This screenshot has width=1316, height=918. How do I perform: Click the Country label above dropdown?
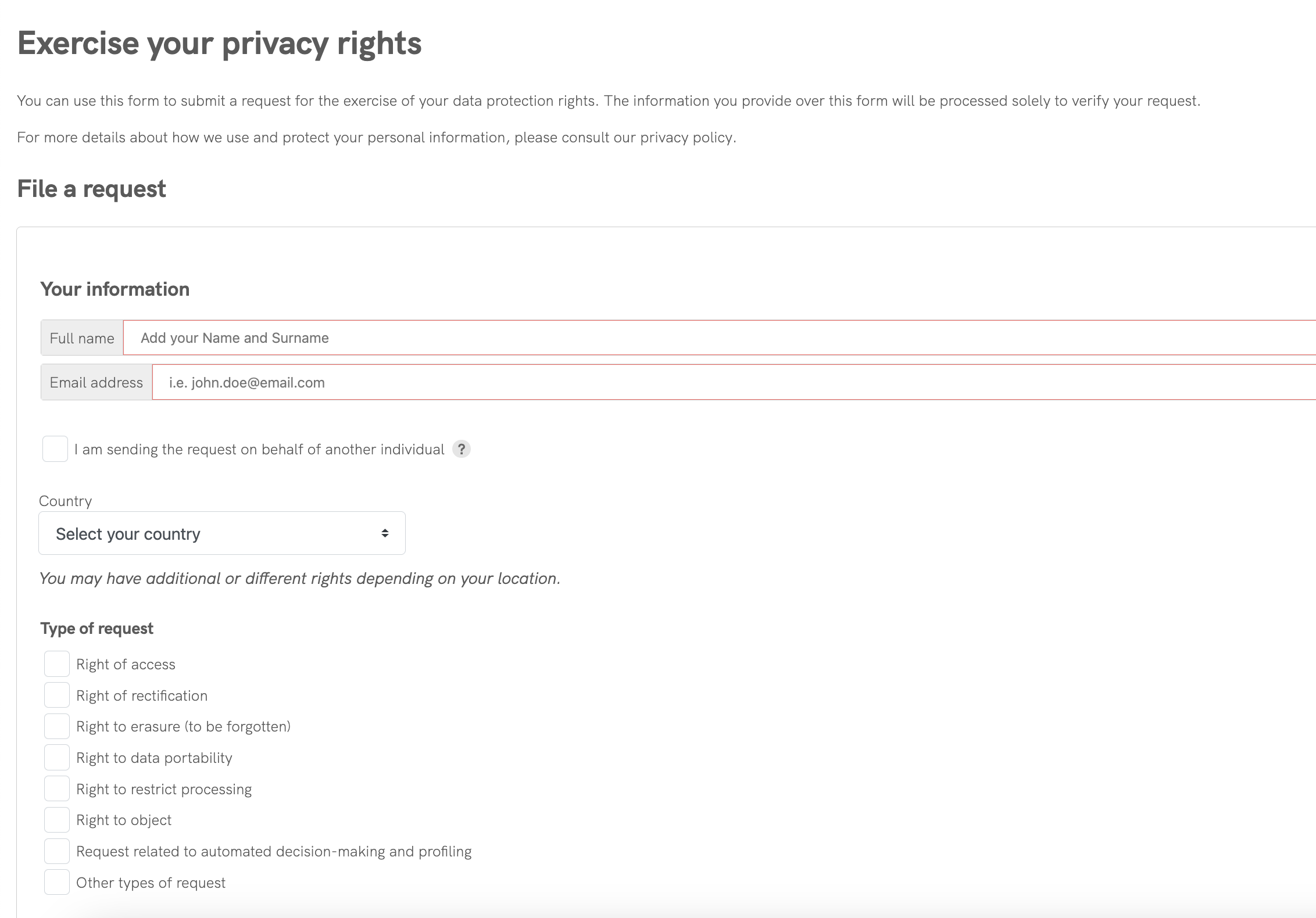point(66,501)
